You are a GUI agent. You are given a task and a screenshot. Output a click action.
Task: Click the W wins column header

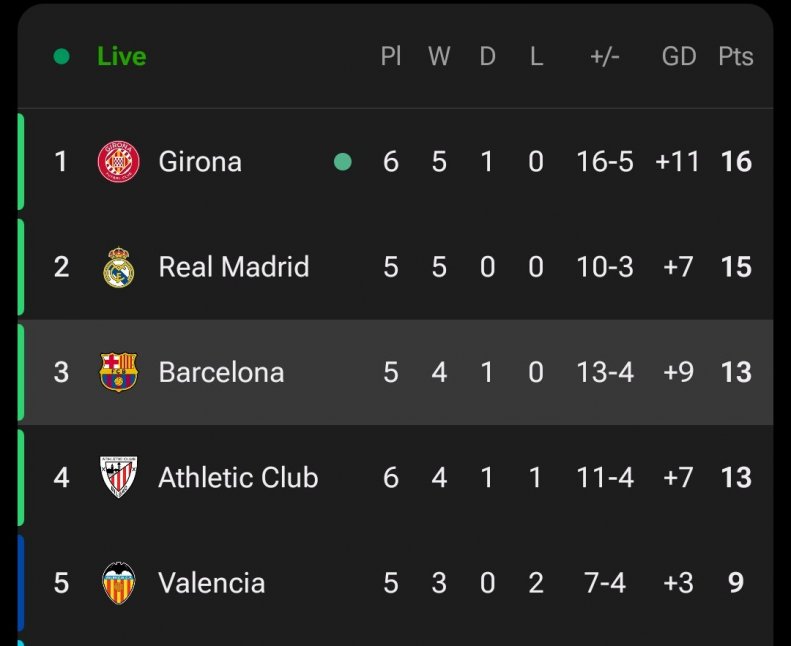(x=439, y=56)
